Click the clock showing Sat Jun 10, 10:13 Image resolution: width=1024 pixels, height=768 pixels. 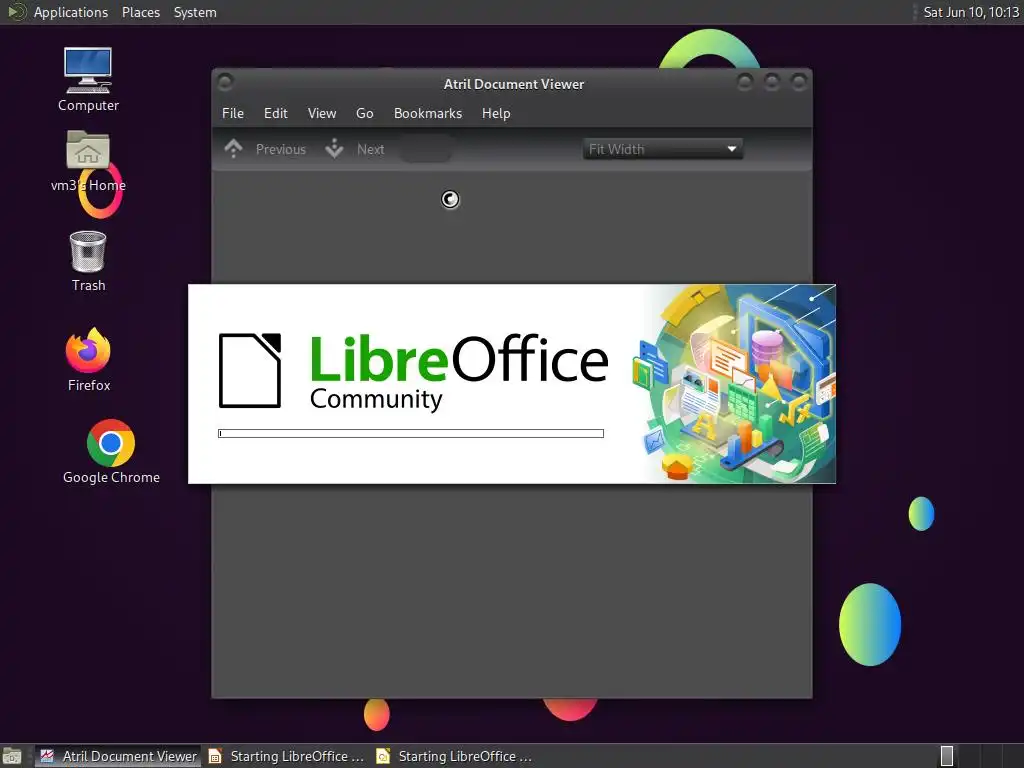970,12
